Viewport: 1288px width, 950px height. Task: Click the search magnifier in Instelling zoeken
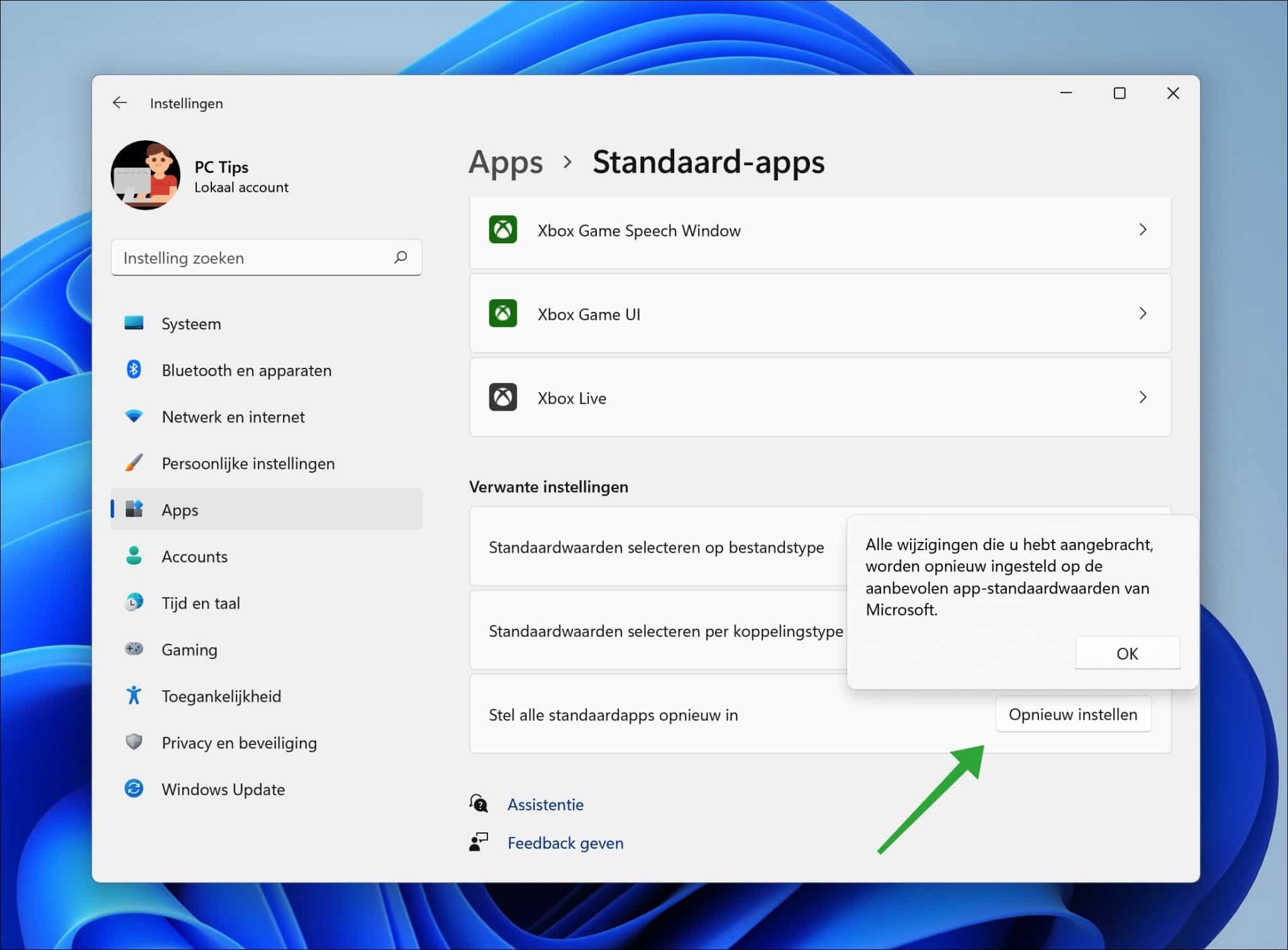pos(401,257)
